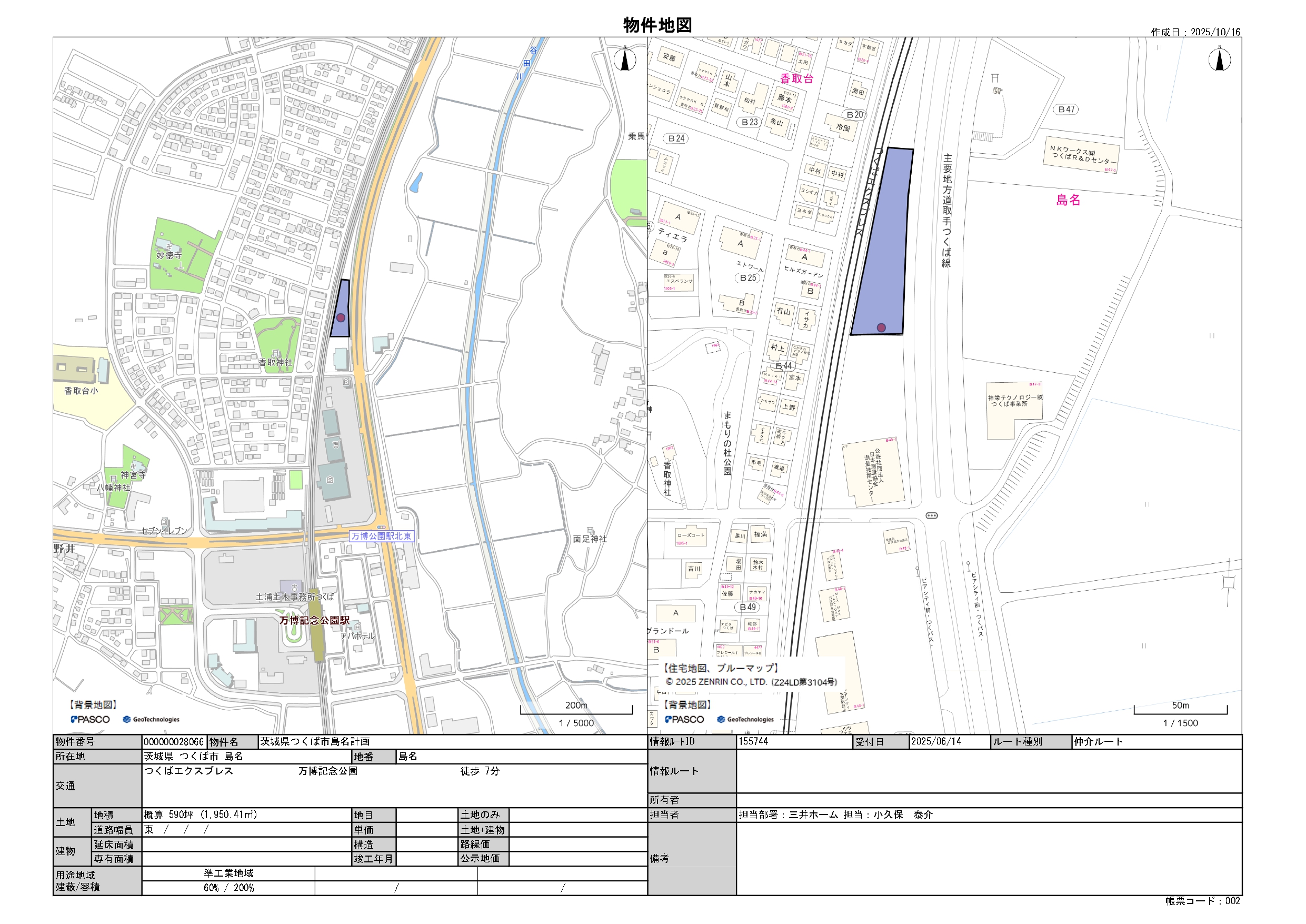Click the right map GeoTechnologies logo
This screenshot has width=1306, height=924.
[x=745, y=719]
